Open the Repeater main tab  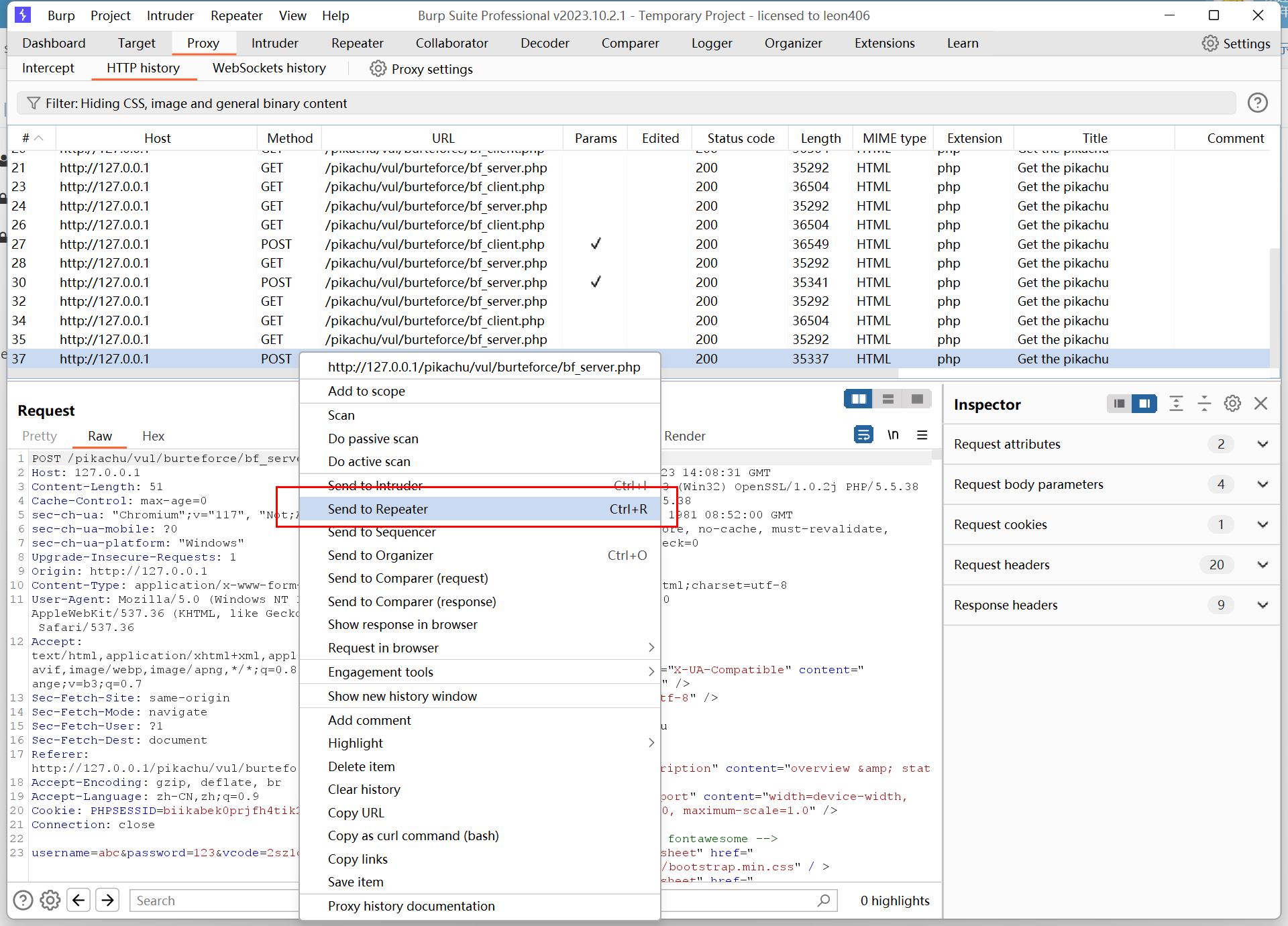coord(357,43)
